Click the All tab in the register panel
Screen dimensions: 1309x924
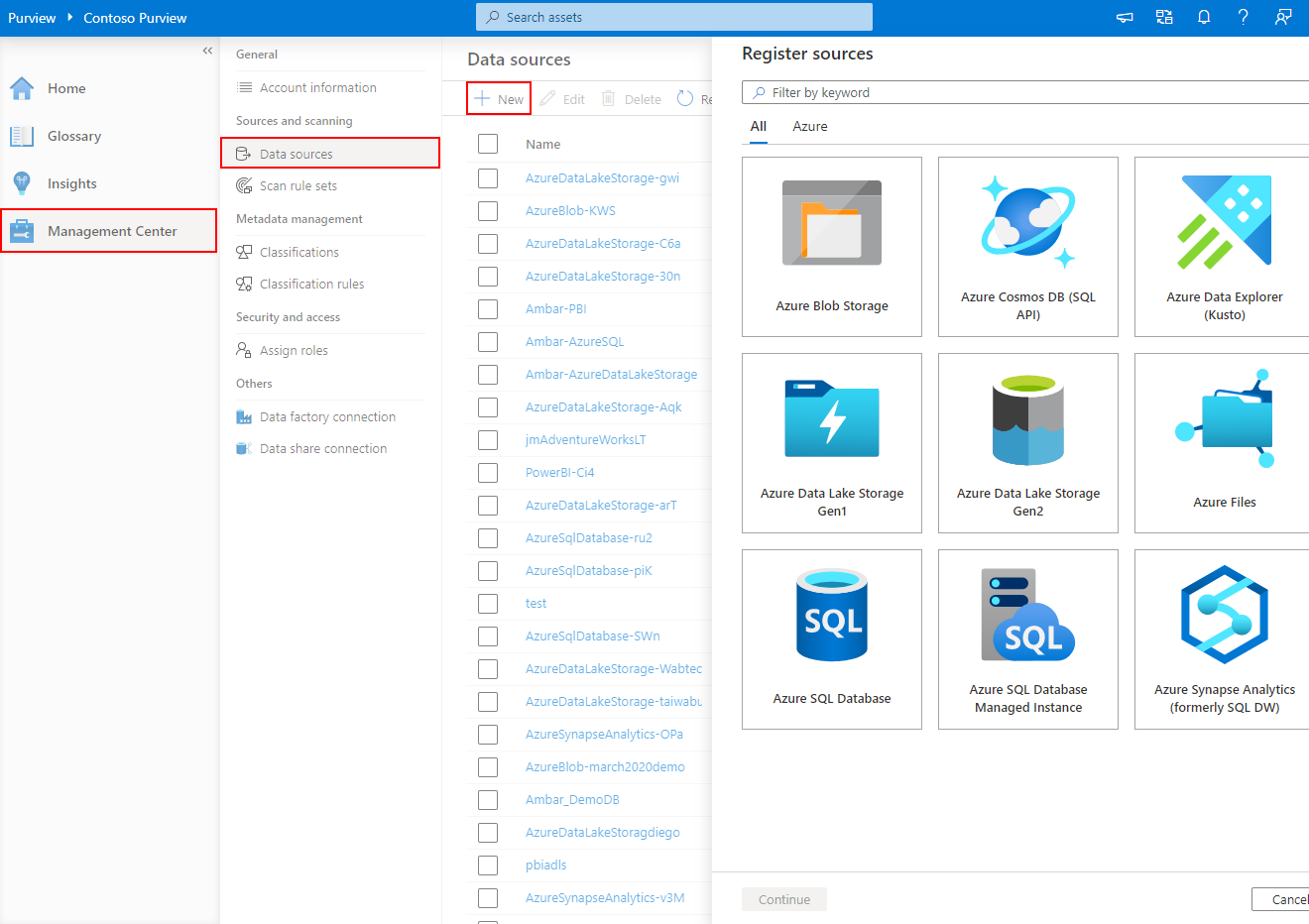pyautogui.click(x=758, y=126)
